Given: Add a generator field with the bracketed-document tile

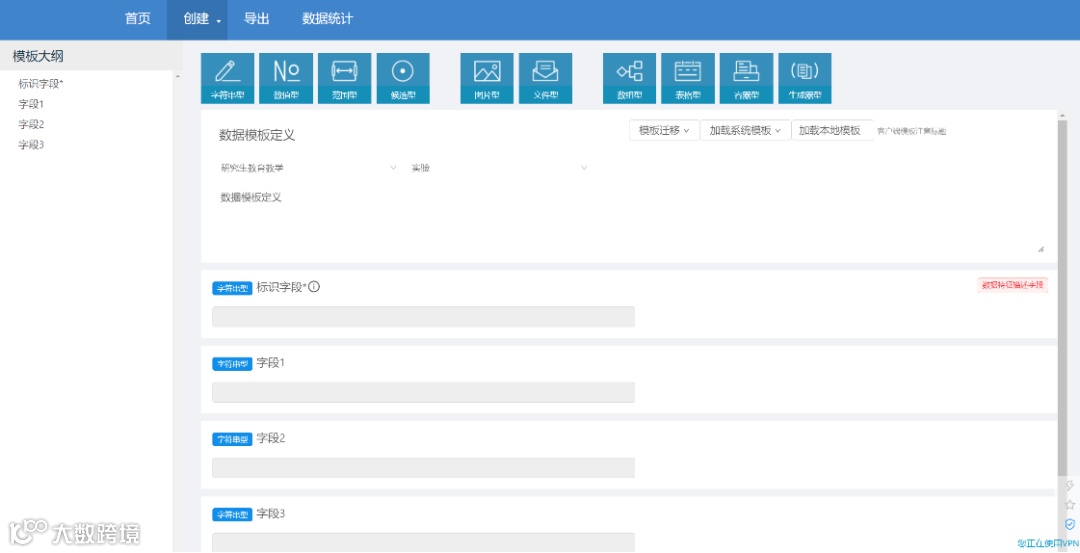Looking at the screenshot, I should pyautogui.click(x=805, y=79).
